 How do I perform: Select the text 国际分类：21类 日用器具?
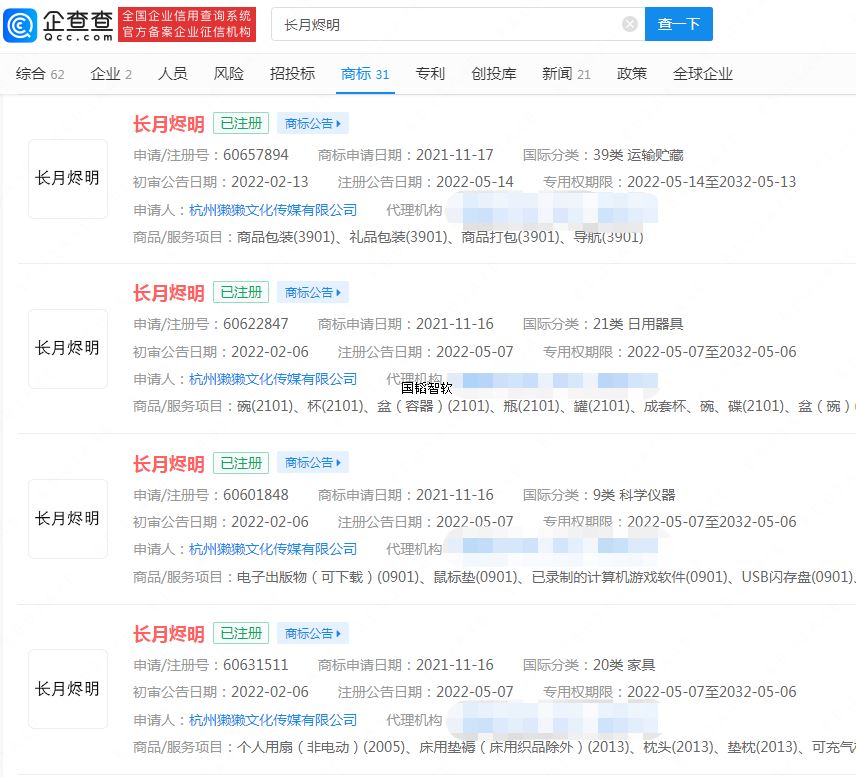(x=603, y=324)
